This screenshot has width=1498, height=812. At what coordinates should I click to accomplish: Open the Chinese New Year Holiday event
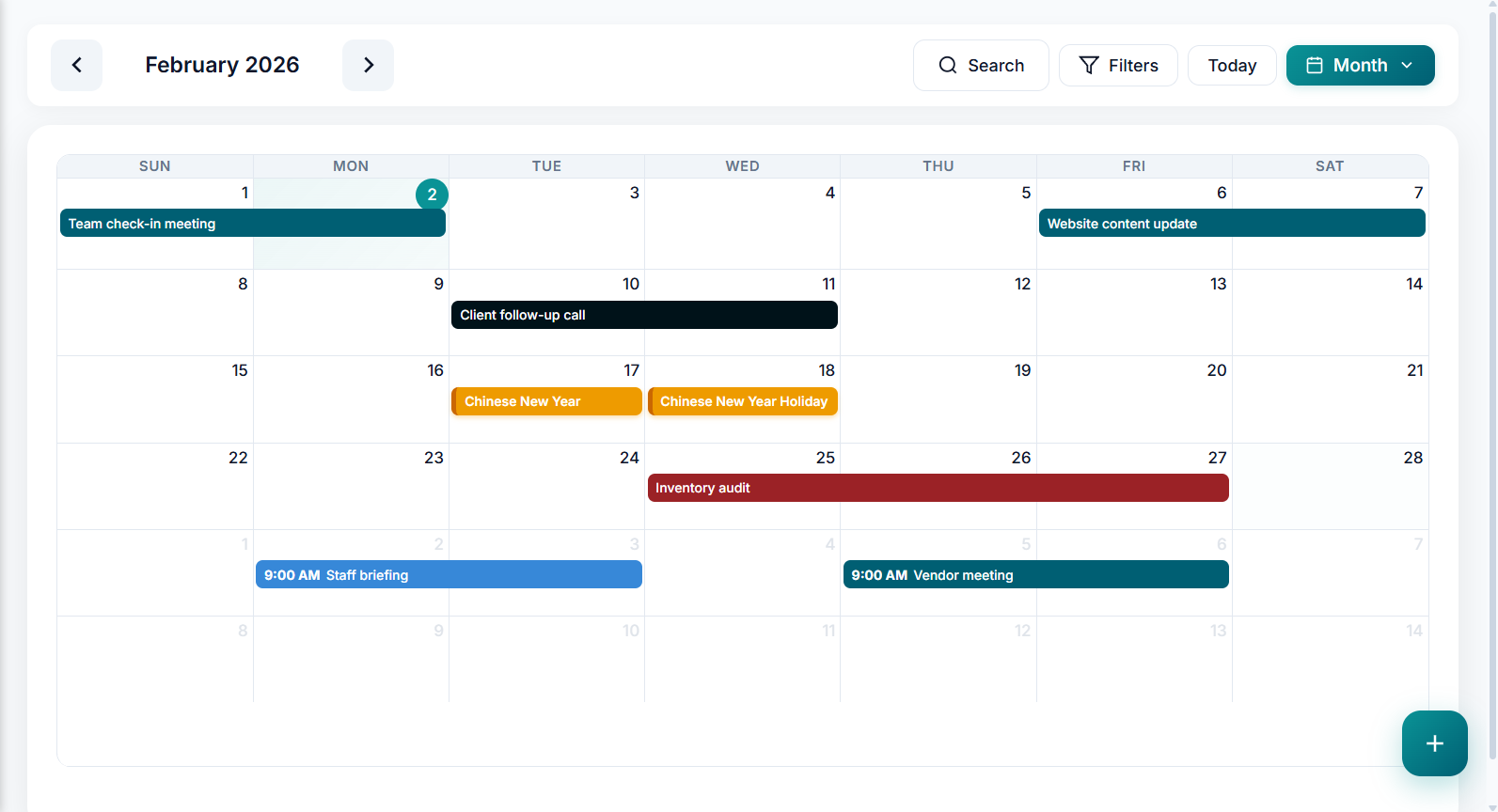click(x=743, y=401)
